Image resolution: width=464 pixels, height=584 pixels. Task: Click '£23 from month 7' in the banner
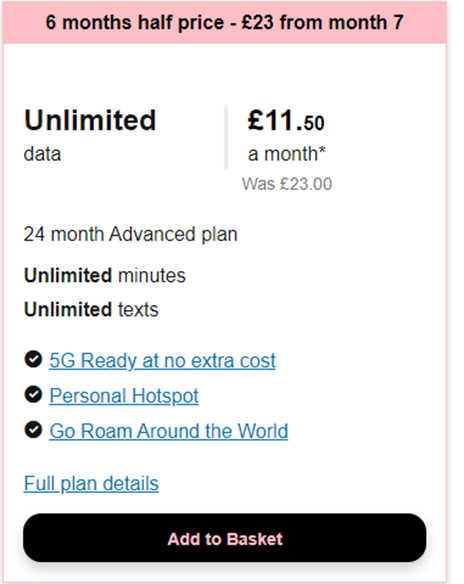pyautogui.click(x=322, y=22)
